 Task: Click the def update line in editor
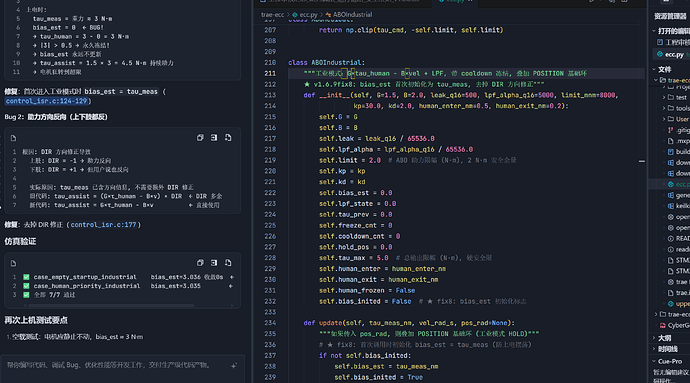point(409,323)
